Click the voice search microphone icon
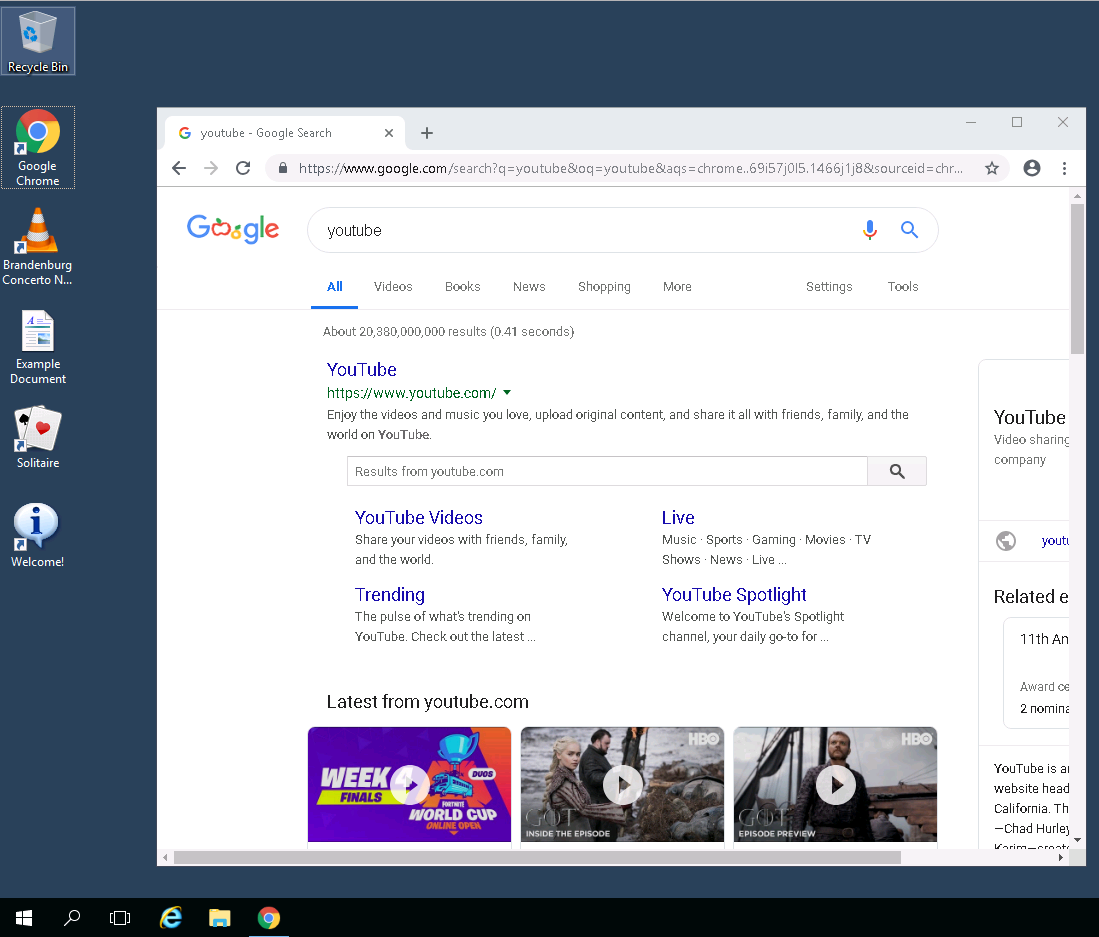This screenshot has height=937, width=1099. (869, 230)
